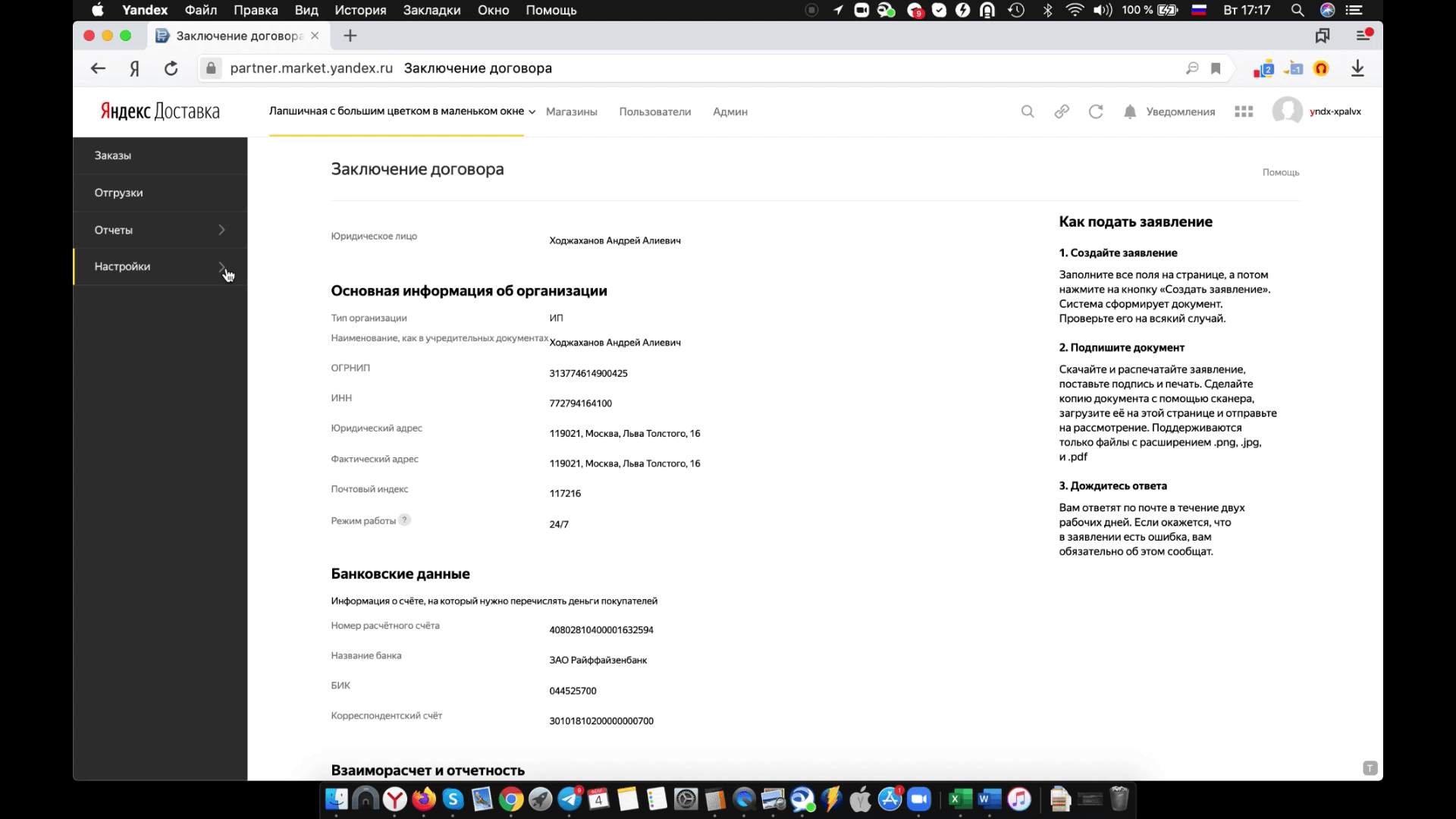Viewport: 1456px width, 819px height.
Task: Open the Магазины tab
Action: click(x=571, y=111)
